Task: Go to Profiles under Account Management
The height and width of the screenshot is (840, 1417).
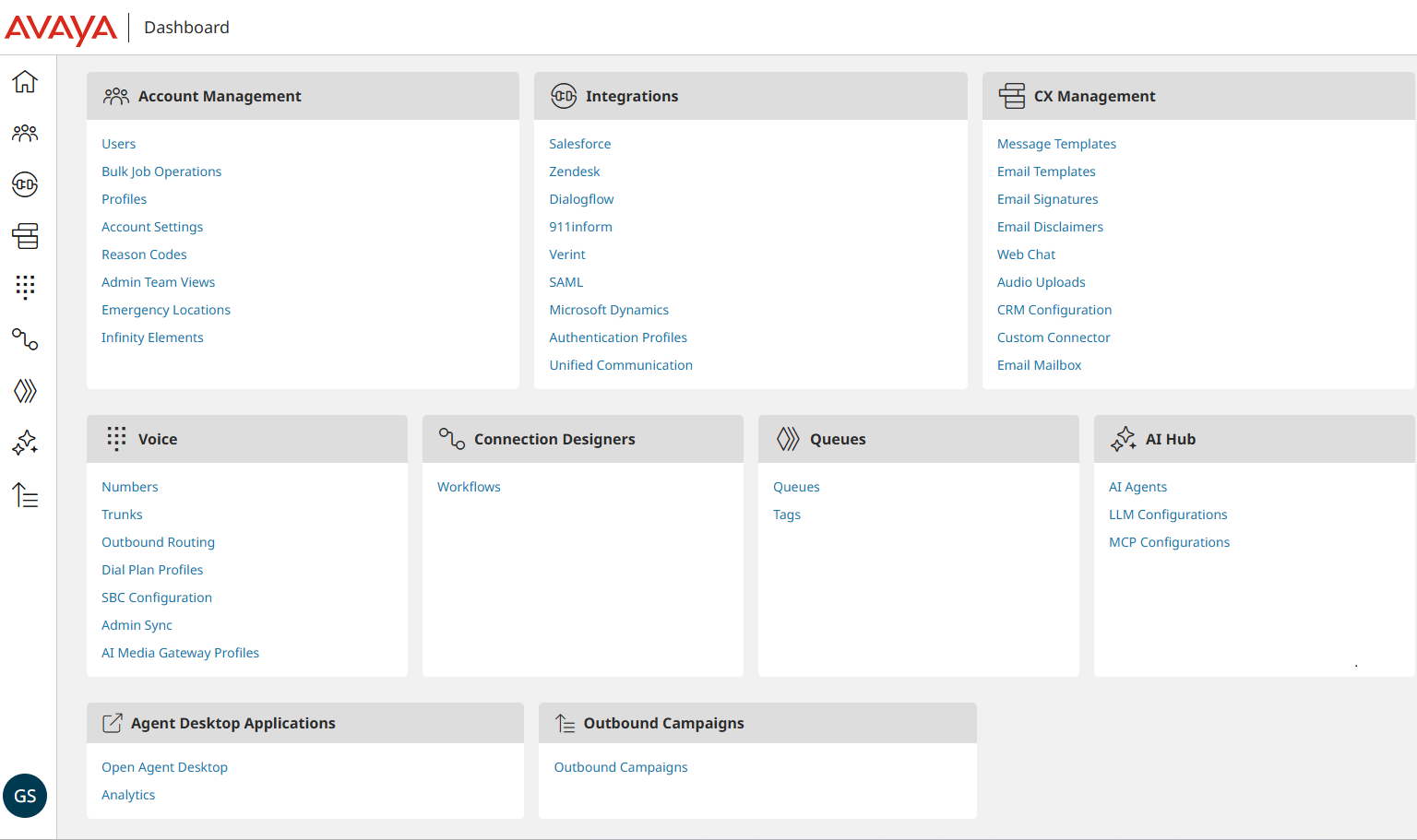Action: pyautogui.click(x=124, y=199)
